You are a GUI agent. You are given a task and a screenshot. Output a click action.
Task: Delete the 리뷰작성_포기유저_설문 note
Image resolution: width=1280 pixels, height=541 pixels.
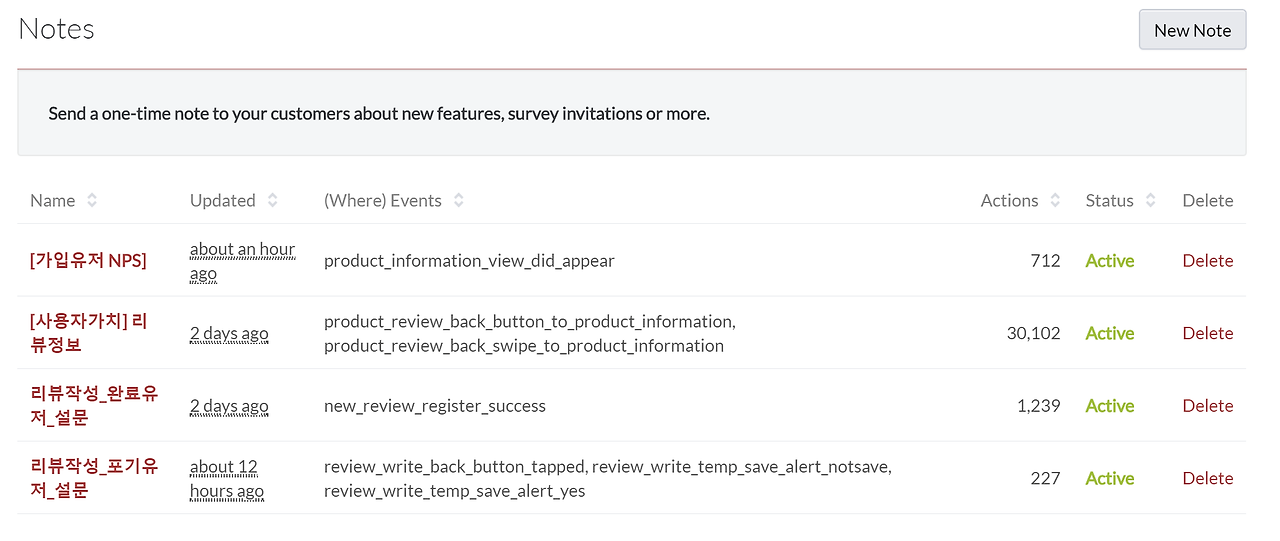click(x=1208, y=478)
